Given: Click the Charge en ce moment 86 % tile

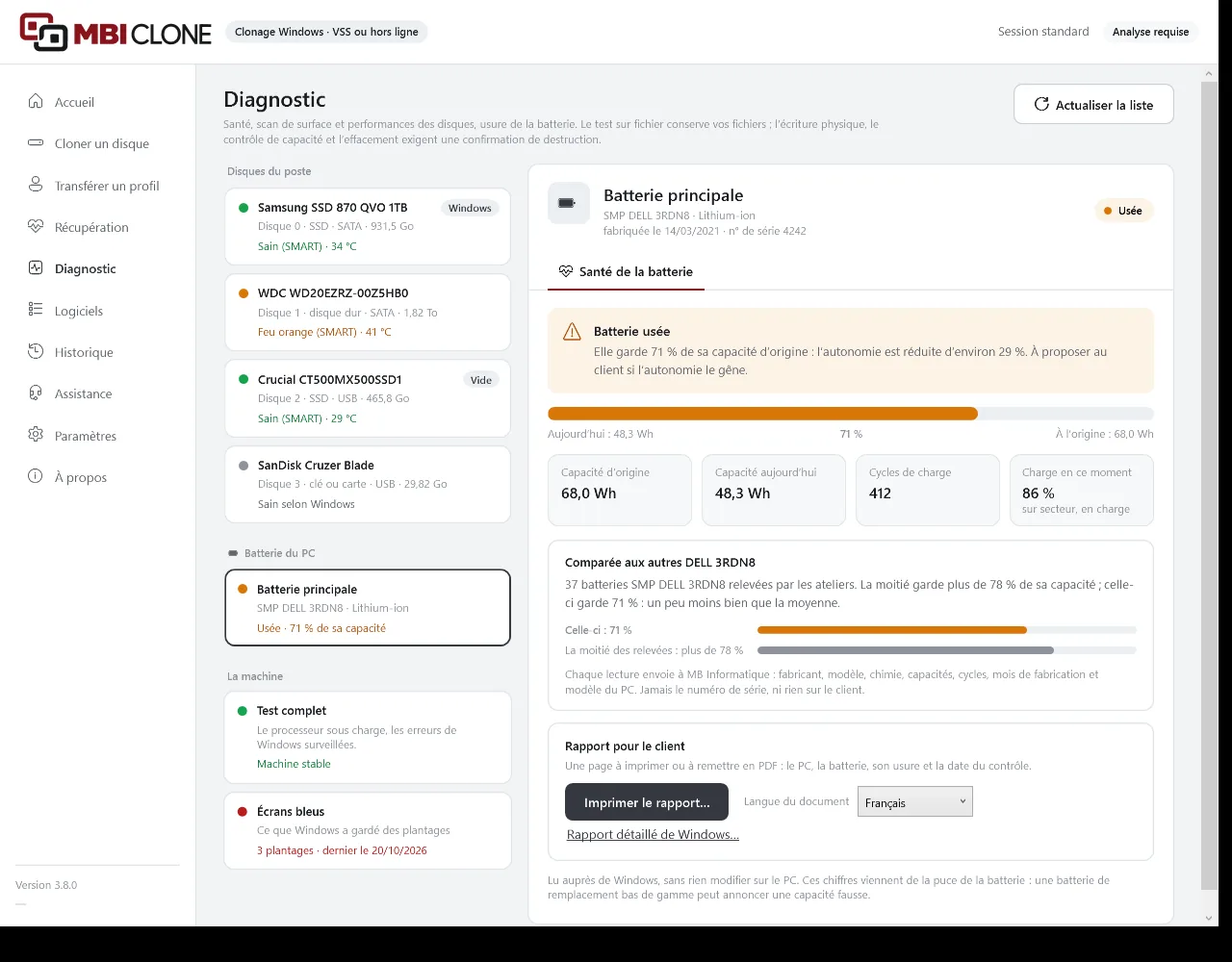Looking at the screenshot, I should click(x=1082, y=491).
